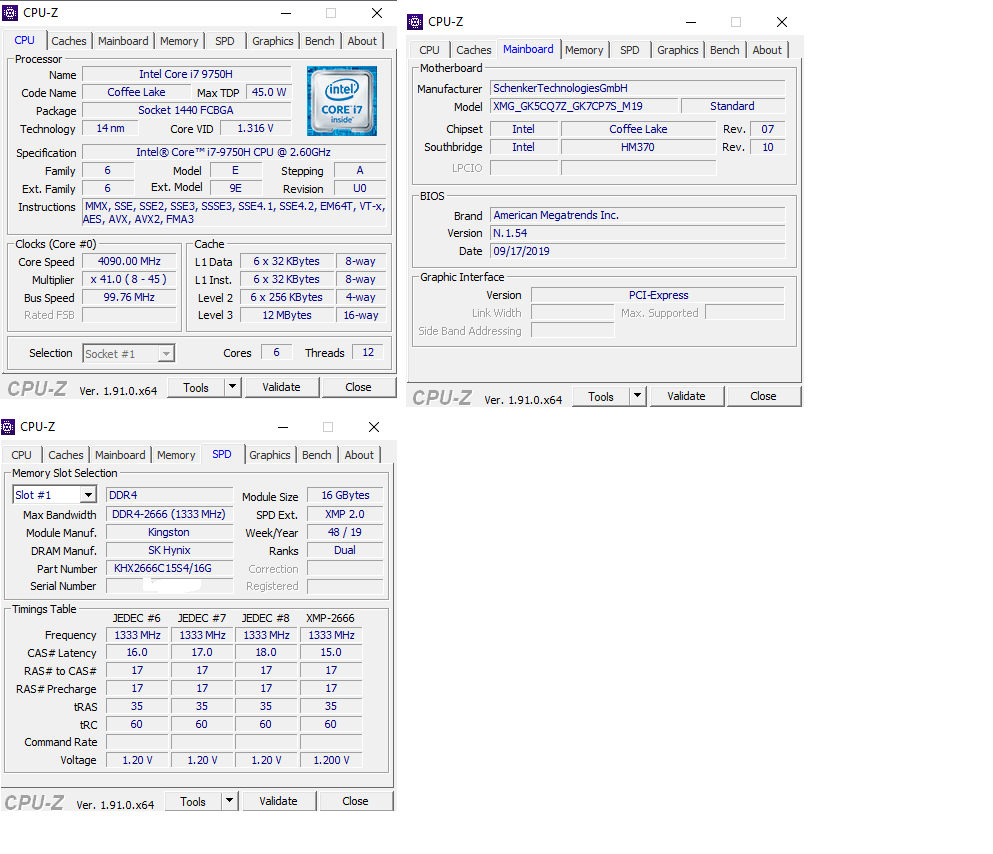
Task: Open the Socket #1 selection dropdown
Action: 129,353
